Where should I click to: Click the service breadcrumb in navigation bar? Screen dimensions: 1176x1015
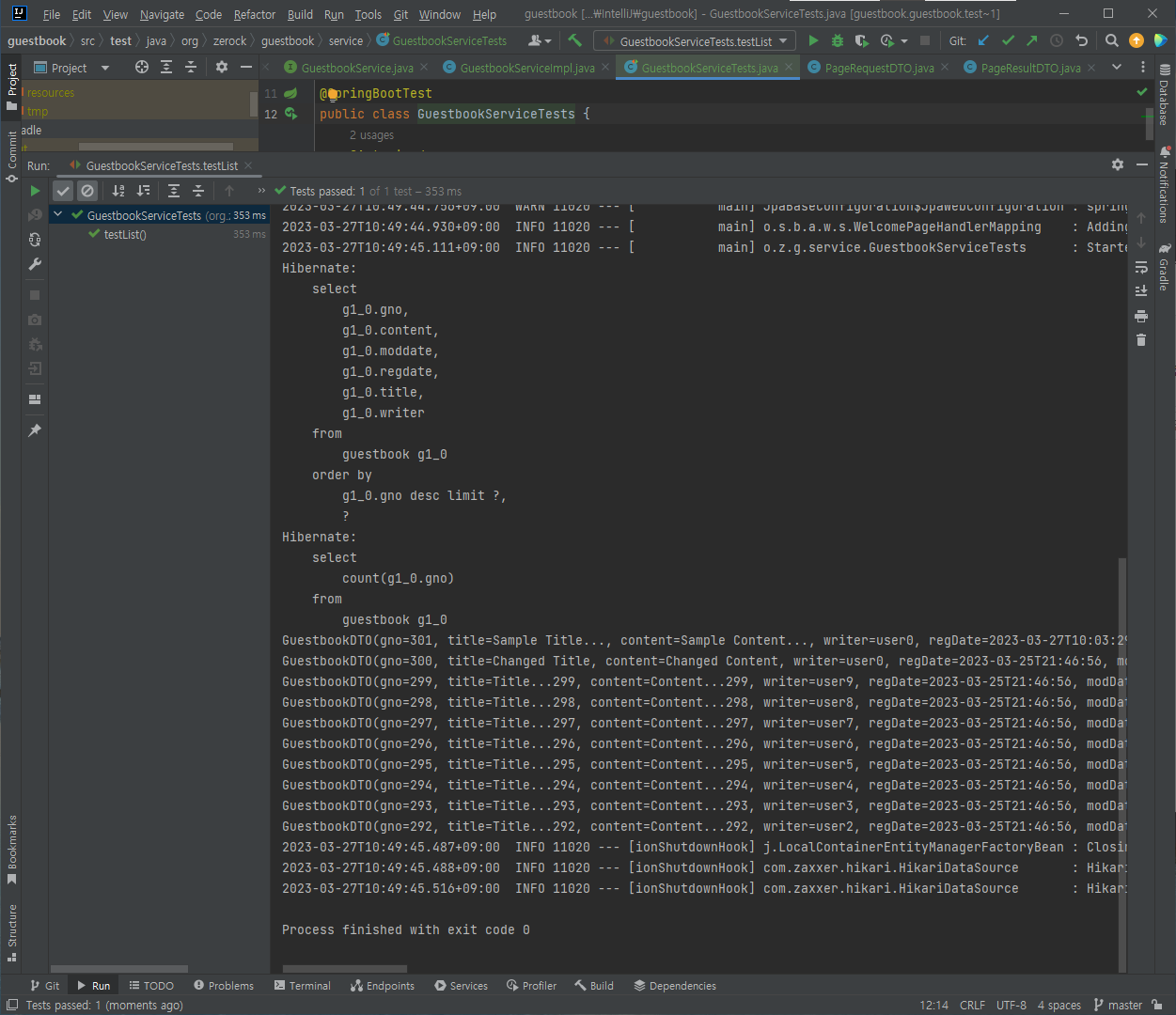346,40
